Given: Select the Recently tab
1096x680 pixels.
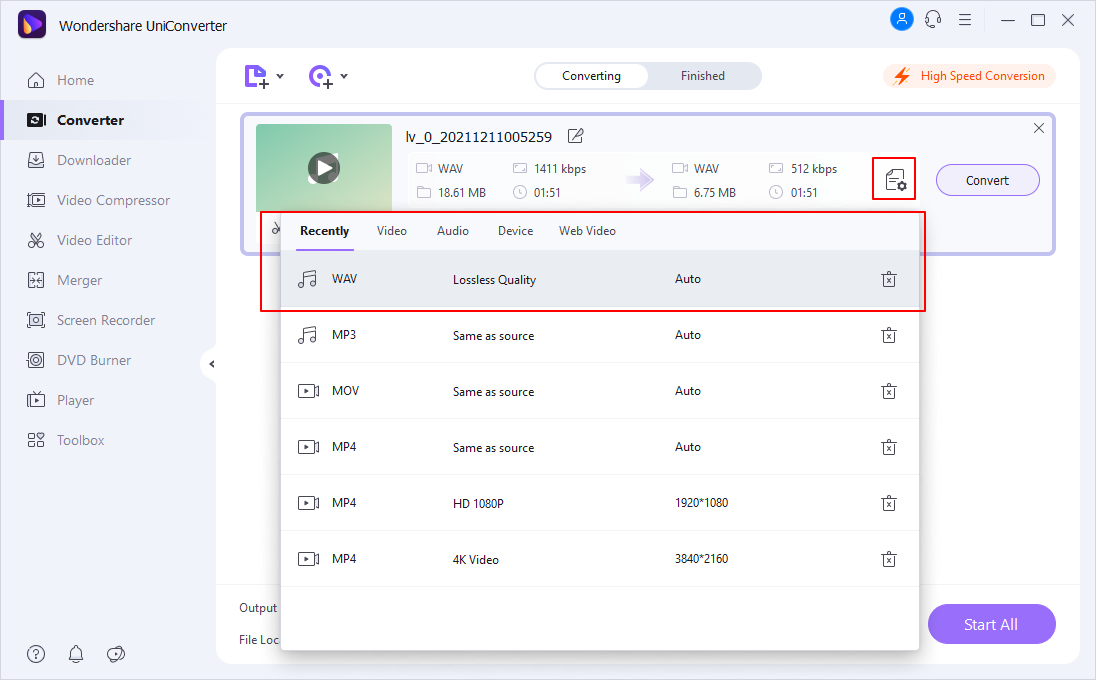Looking at the screenshot, I should coord(324,231).
